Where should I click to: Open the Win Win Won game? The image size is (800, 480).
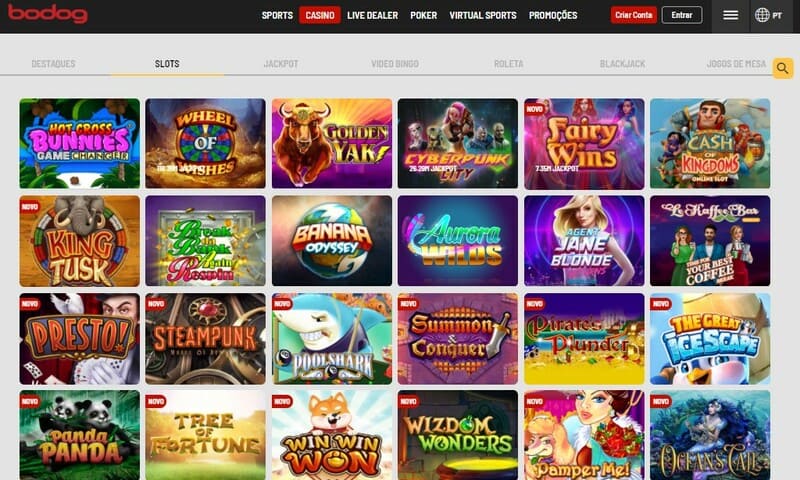[x=332, y=435]
